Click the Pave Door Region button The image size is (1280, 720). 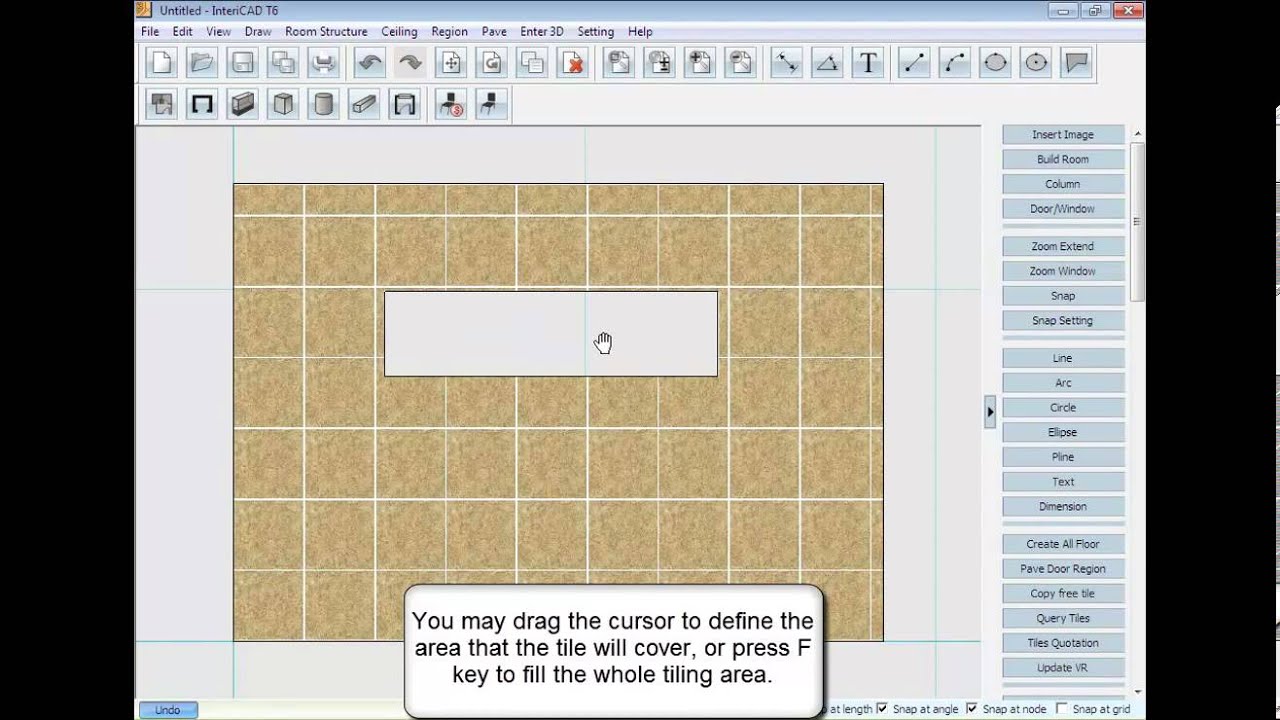1063,569
